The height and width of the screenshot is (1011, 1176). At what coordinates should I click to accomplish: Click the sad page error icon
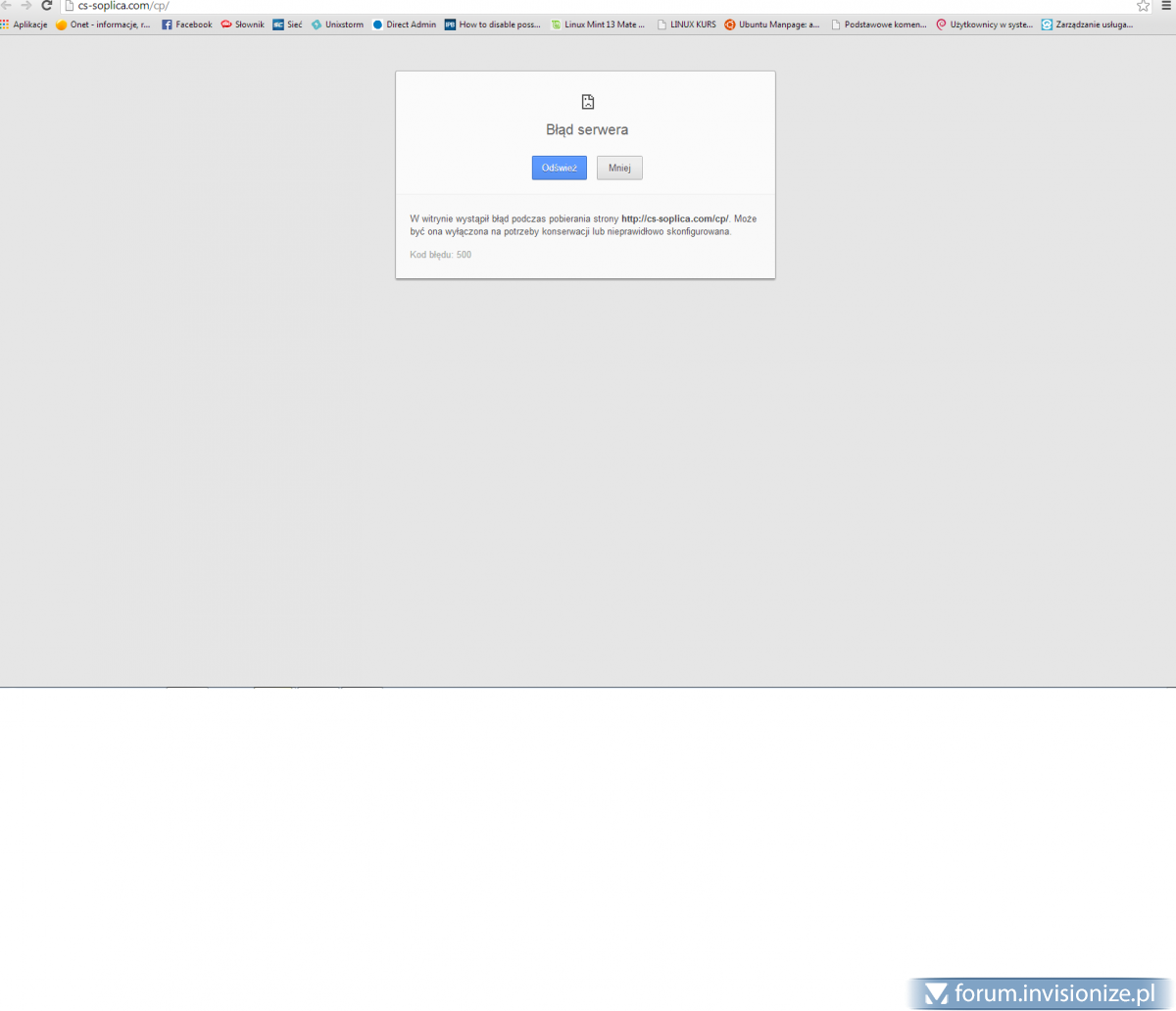(588, 102)
